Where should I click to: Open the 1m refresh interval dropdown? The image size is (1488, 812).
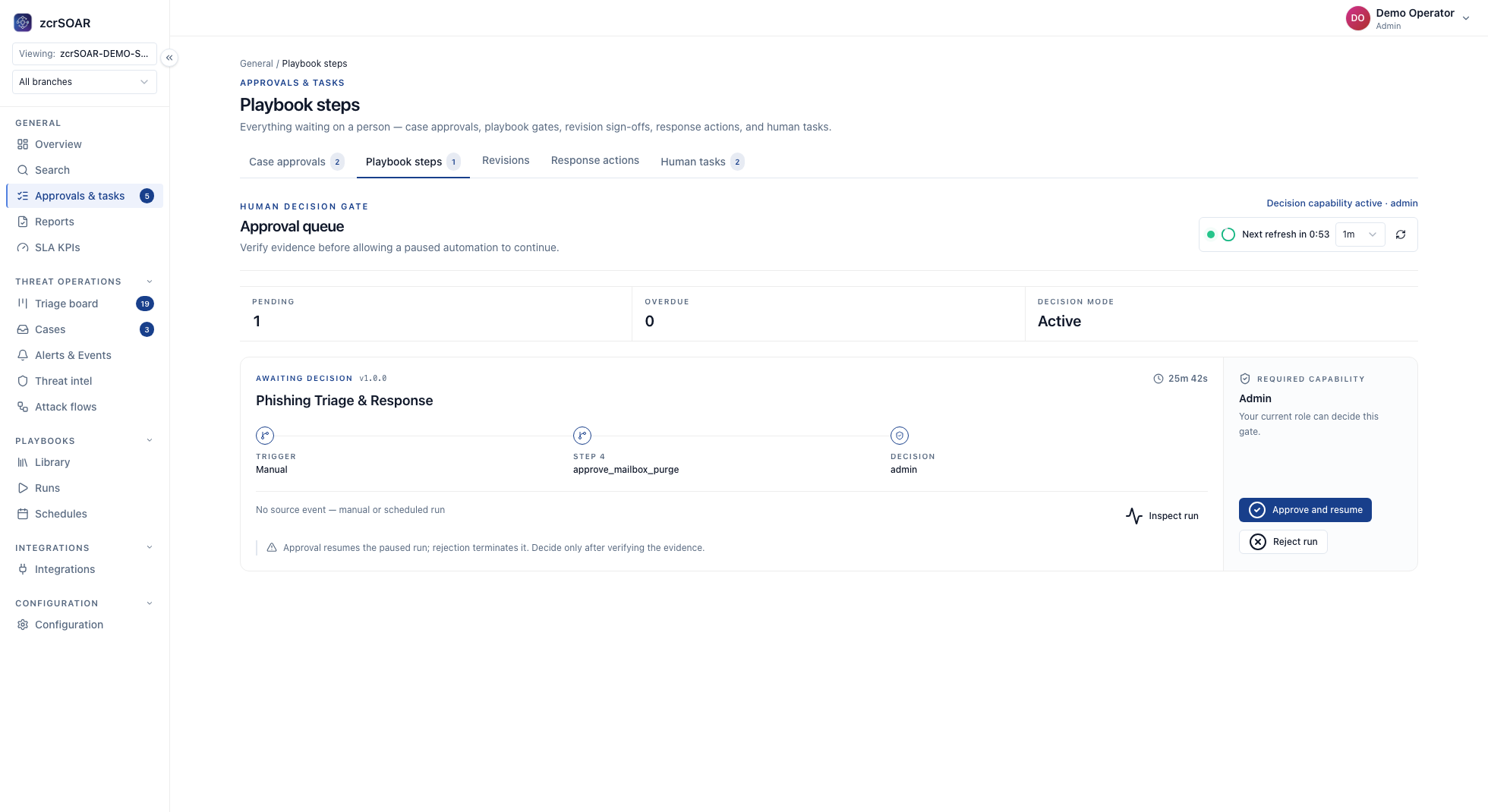click(1360, 234)
